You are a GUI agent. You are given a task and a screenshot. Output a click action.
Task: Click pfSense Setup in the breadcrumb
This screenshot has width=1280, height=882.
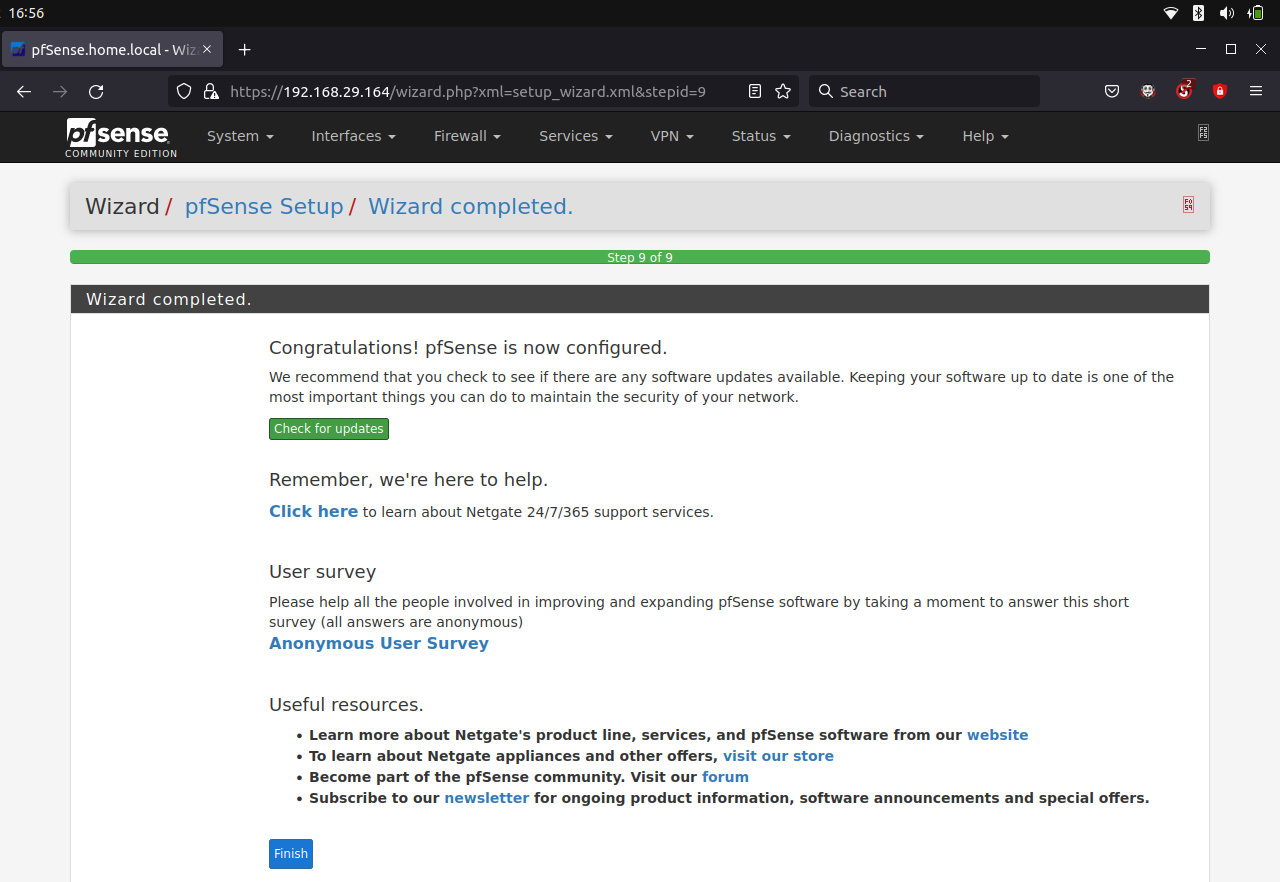264,206
